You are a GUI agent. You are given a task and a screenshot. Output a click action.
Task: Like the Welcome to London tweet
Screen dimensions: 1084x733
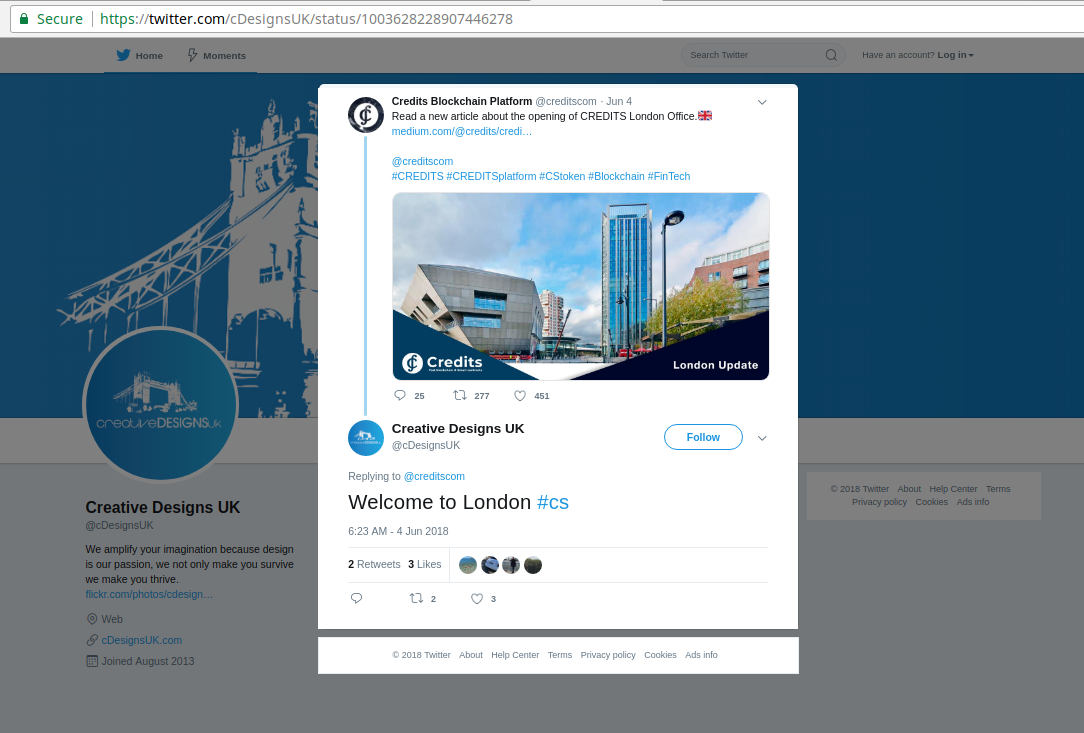tap(477, 599)
